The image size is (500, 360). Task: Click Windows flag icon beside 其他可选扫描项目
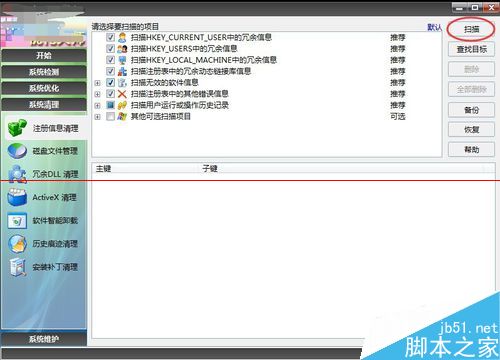[122, 116]
